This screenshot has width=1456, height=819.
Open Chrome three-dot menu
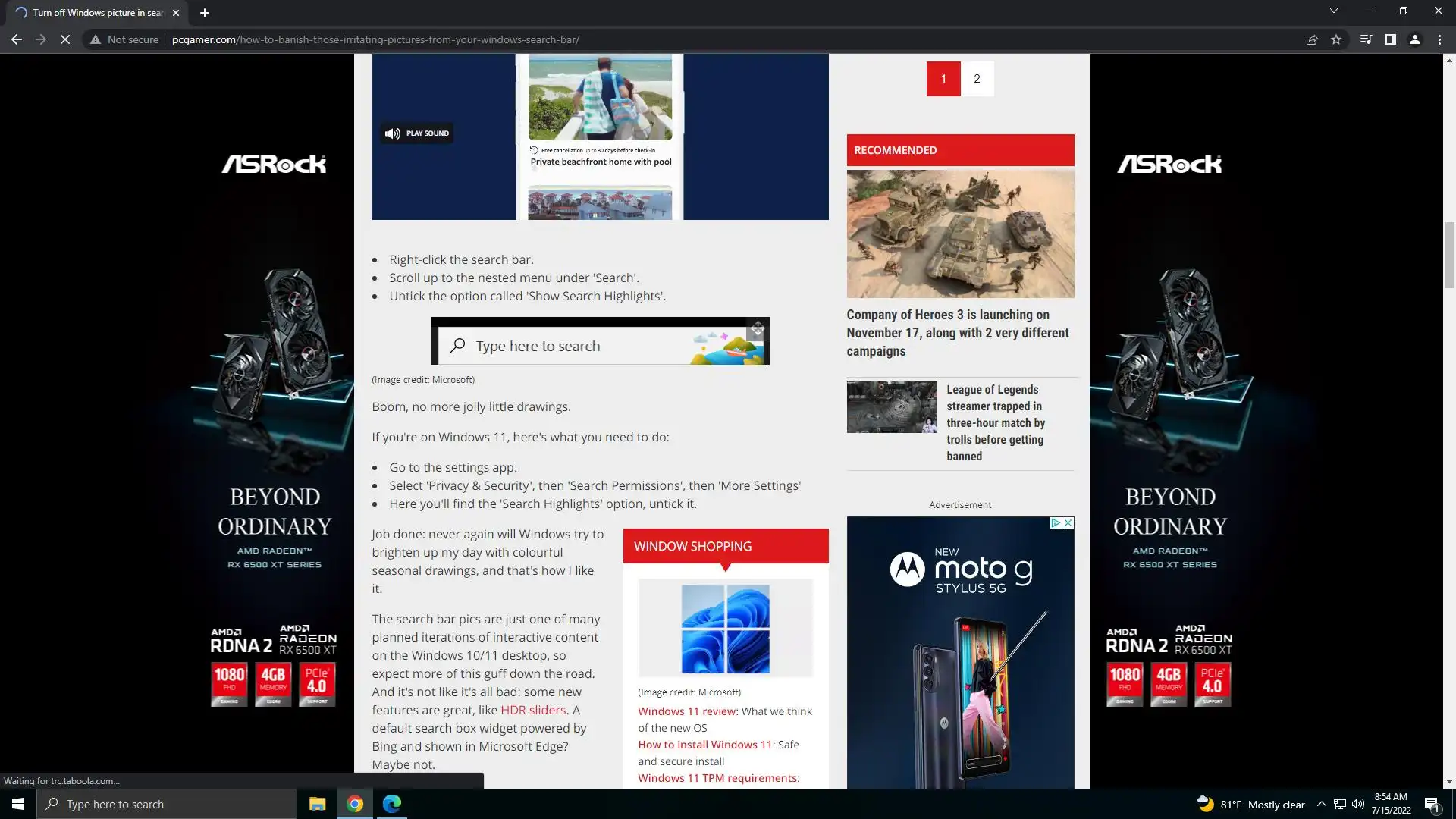tap(1439, 39)
